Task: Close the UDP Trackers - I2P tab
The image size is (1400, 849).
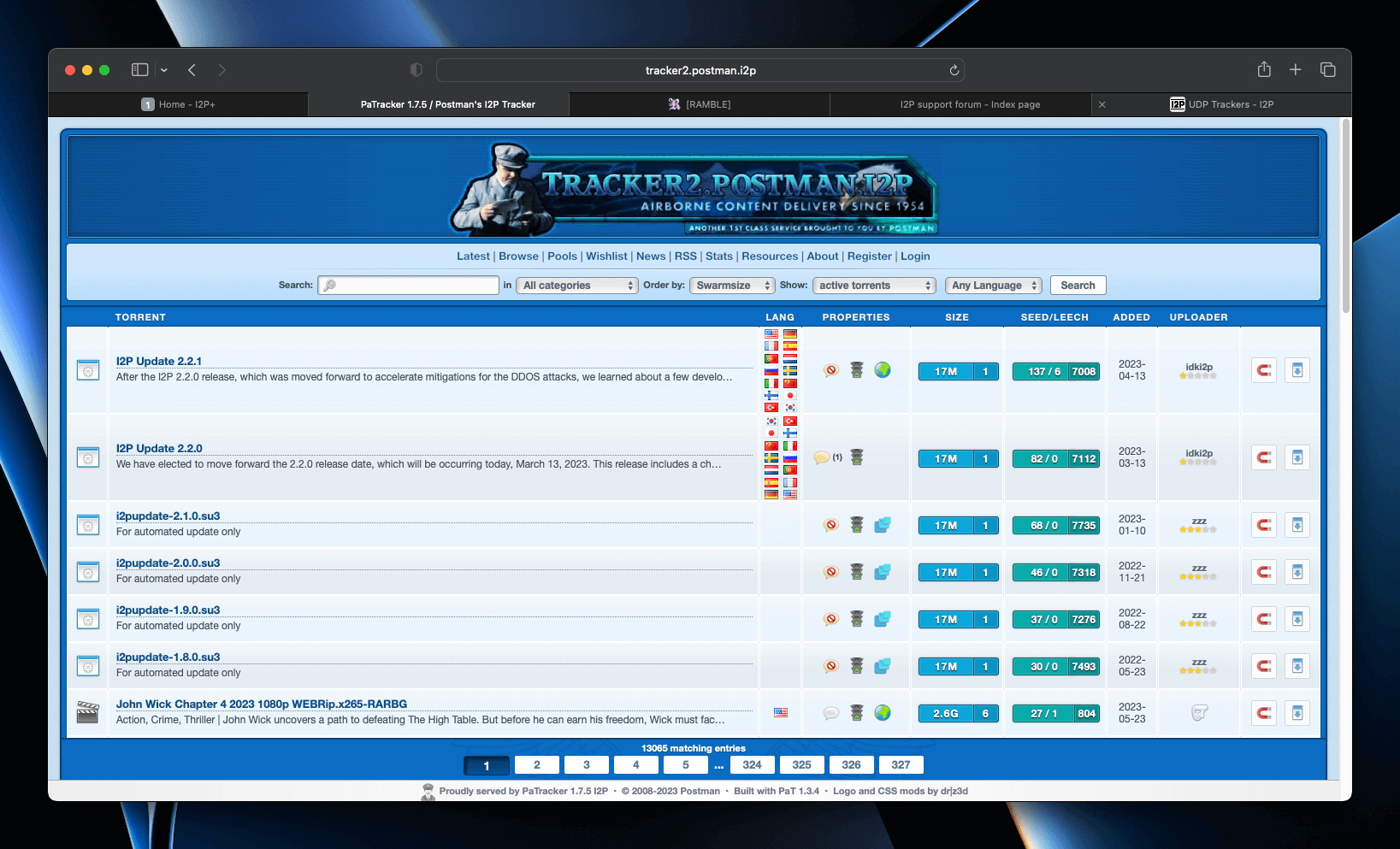Action: 1102,104
